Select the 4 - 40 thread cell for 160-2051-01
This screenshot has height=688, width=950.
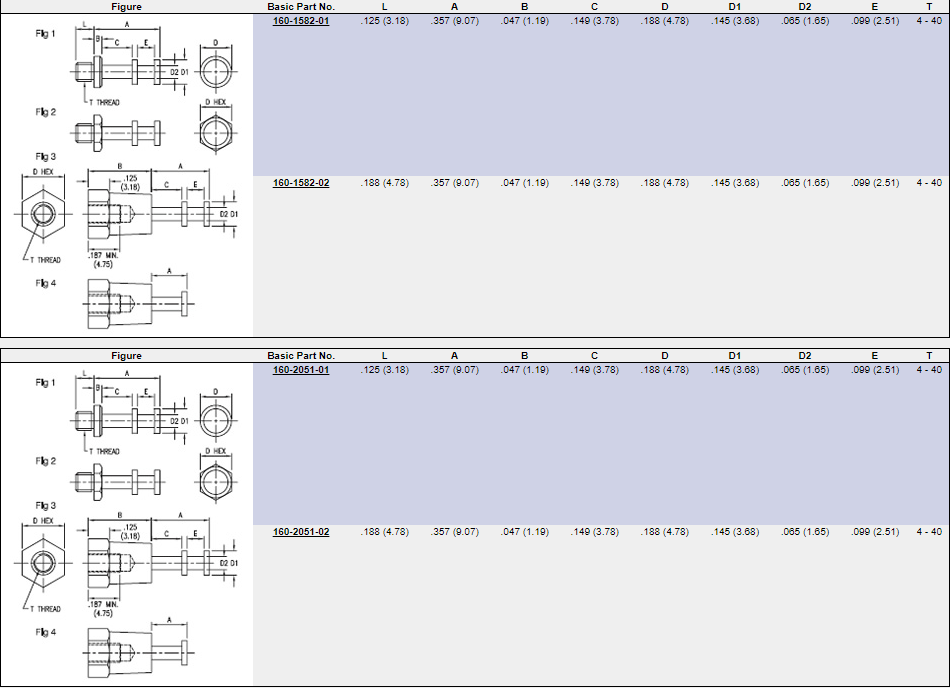[928, 370]
